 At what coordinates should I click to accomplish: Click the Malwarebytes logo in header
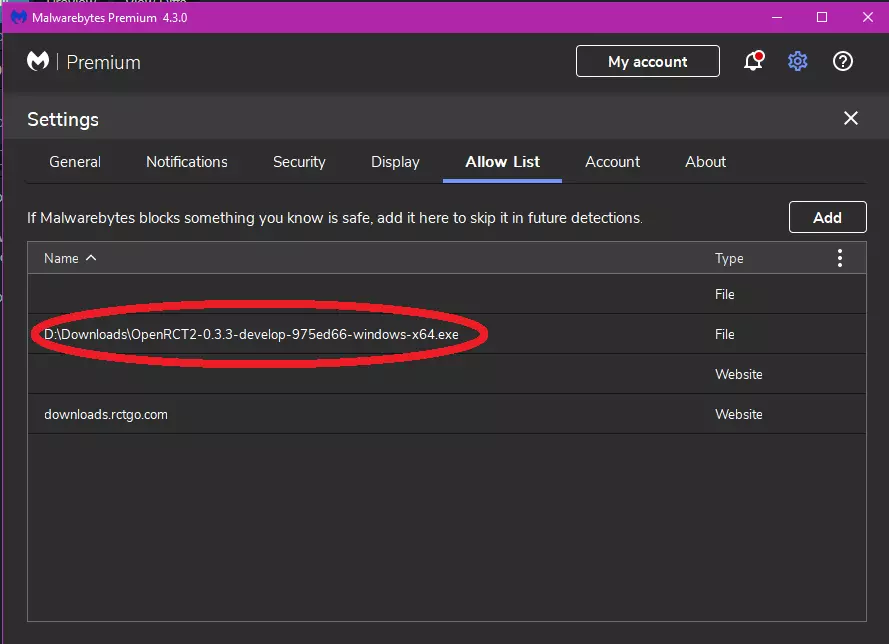pyautogui.click(x=38, y=61)
